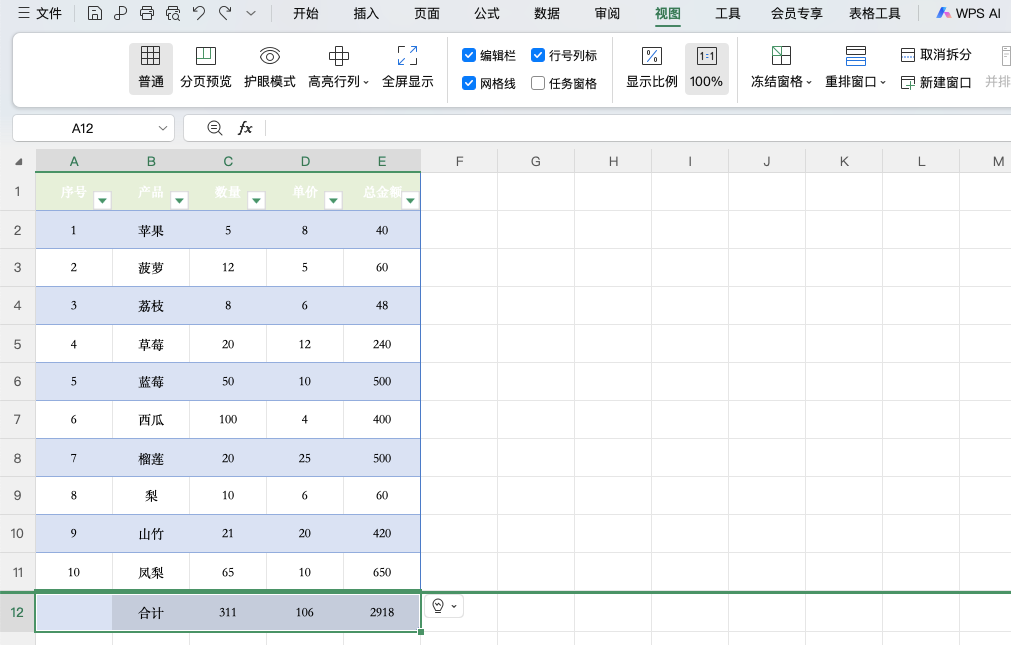Toggle the 编辑栏 checkbox

(469, 55)
